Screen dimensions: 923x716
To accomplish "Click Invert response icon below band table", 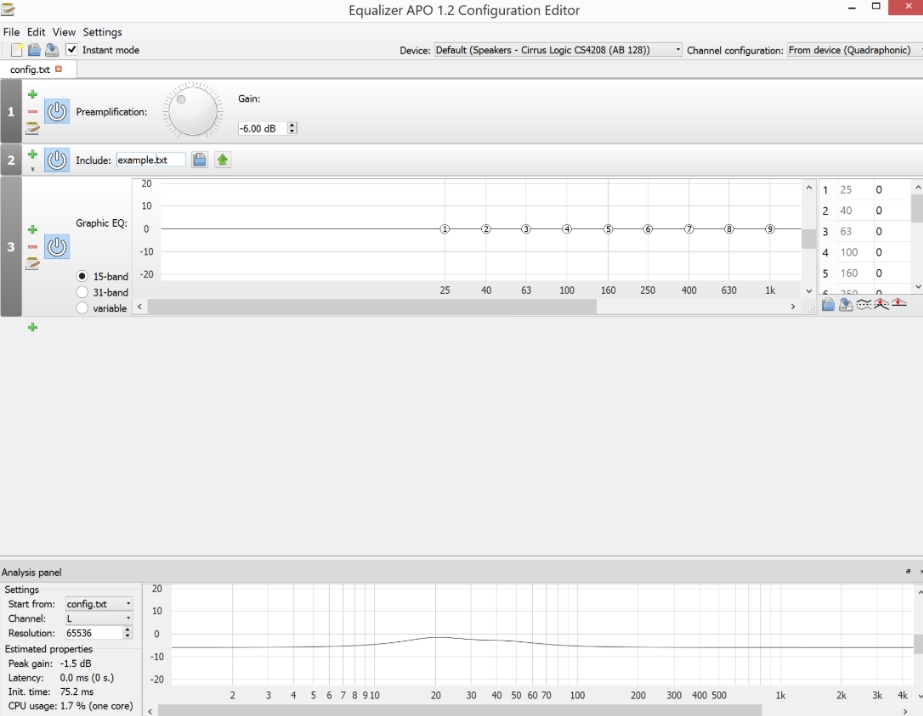I will point(863,304).
